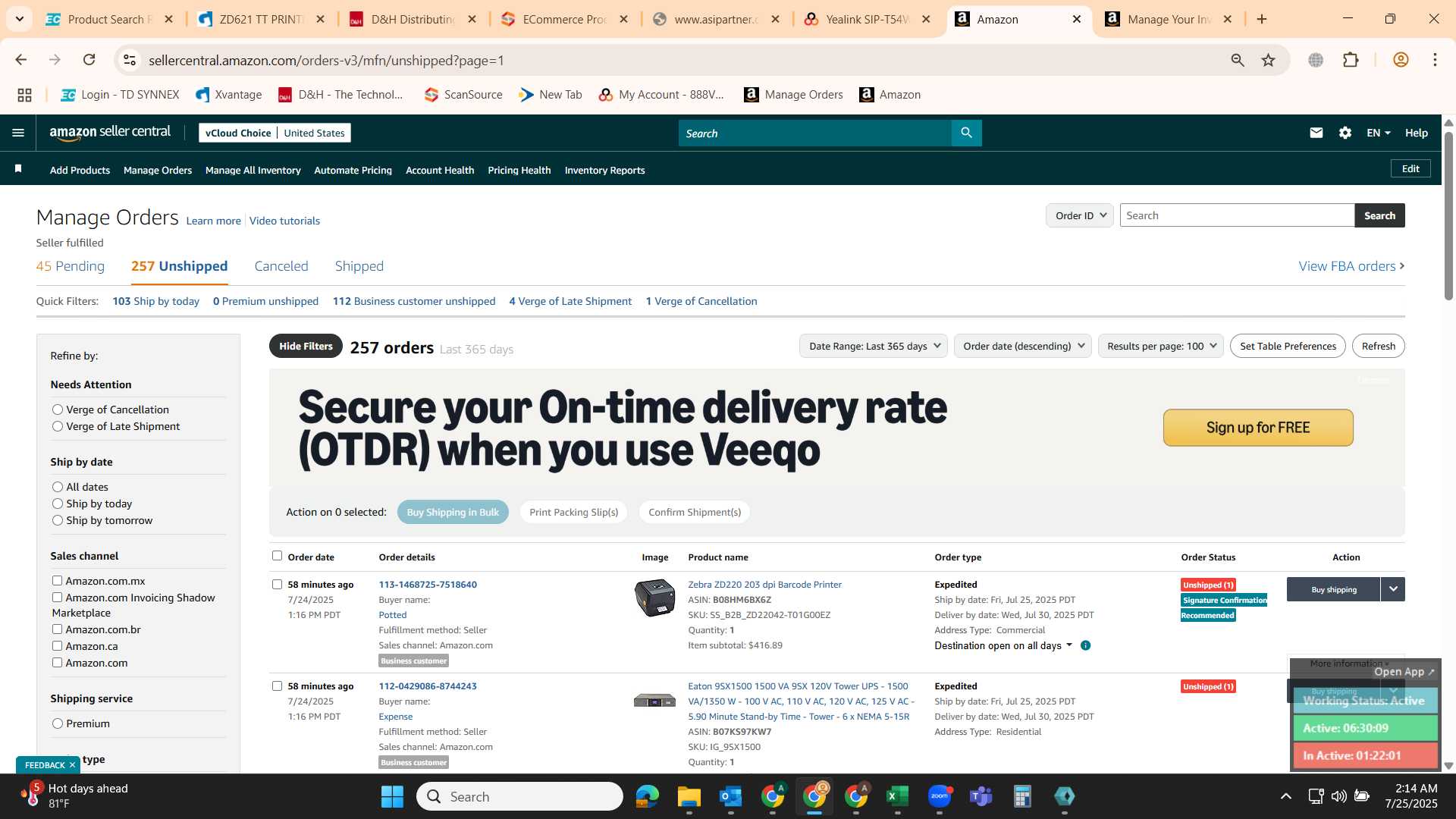Open the Seller Central hamburger menu
The width and height of the screenshot is (1456, 819).
point(18,133)
